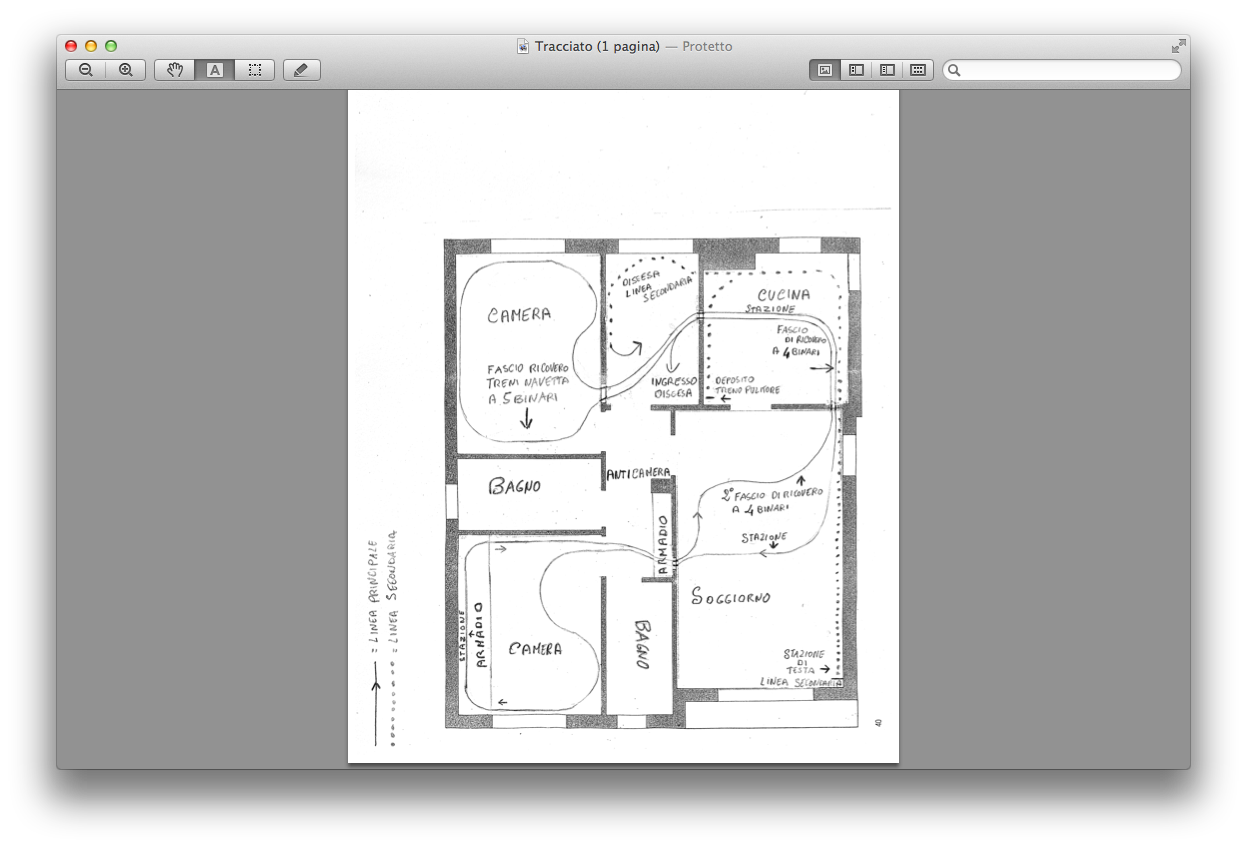Click the document proxy icon in title
This screenshot has height=848, width=1247.
tap(523, 46)
